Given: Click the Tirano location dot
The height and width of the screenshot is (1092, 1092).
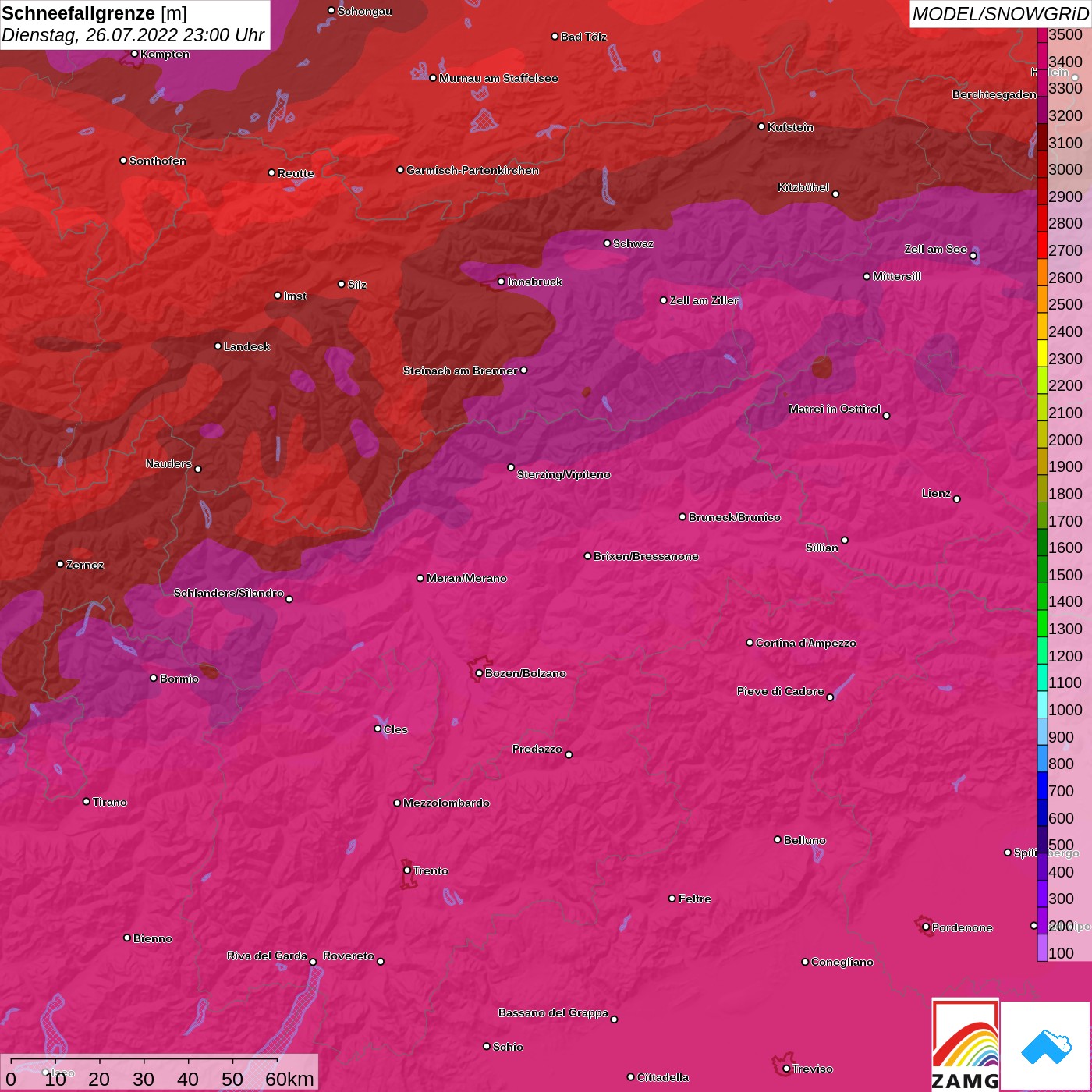Looking at the screenshot, I should [x=87, y=801].
